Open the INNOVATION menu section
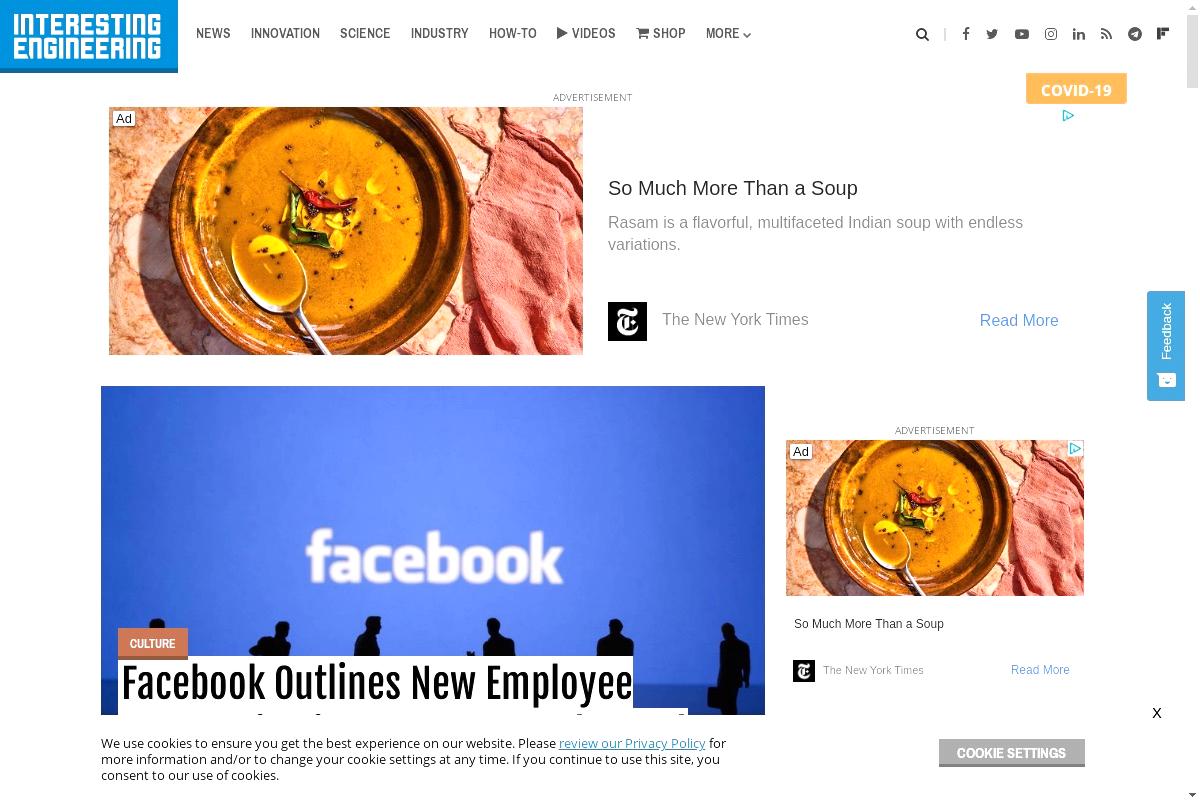The image size is (1200, 803). point(285,34)
